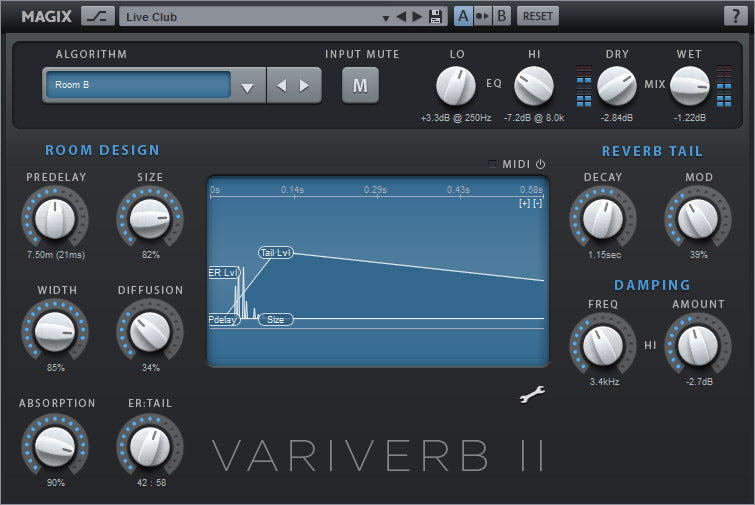The height and width of the screenshot is (505, 755).
Task: Go to previous preset with left arrow
Action: [401, 17]
